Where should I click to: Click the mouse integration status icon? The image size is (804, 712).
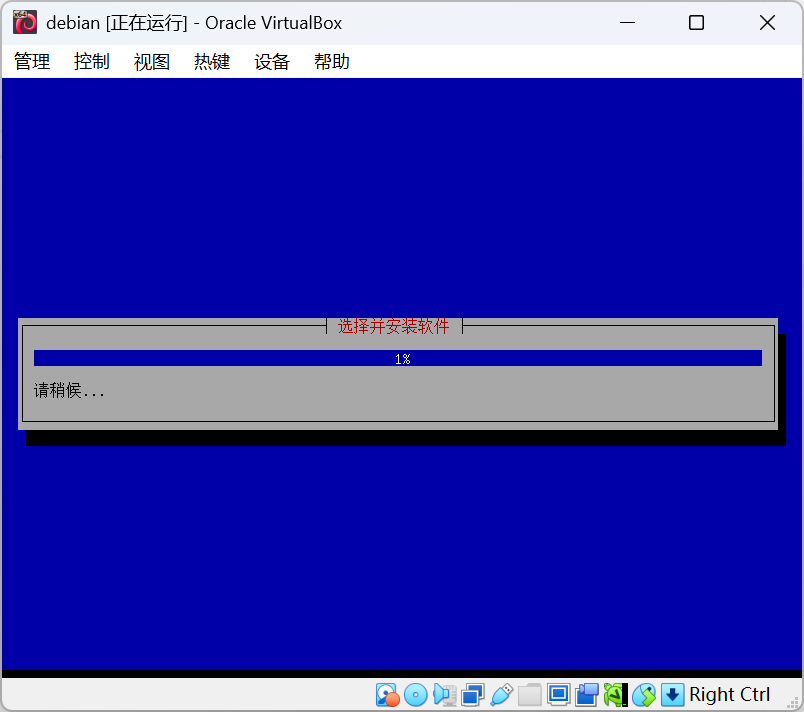pyautogui.click(x=644, y=695)
